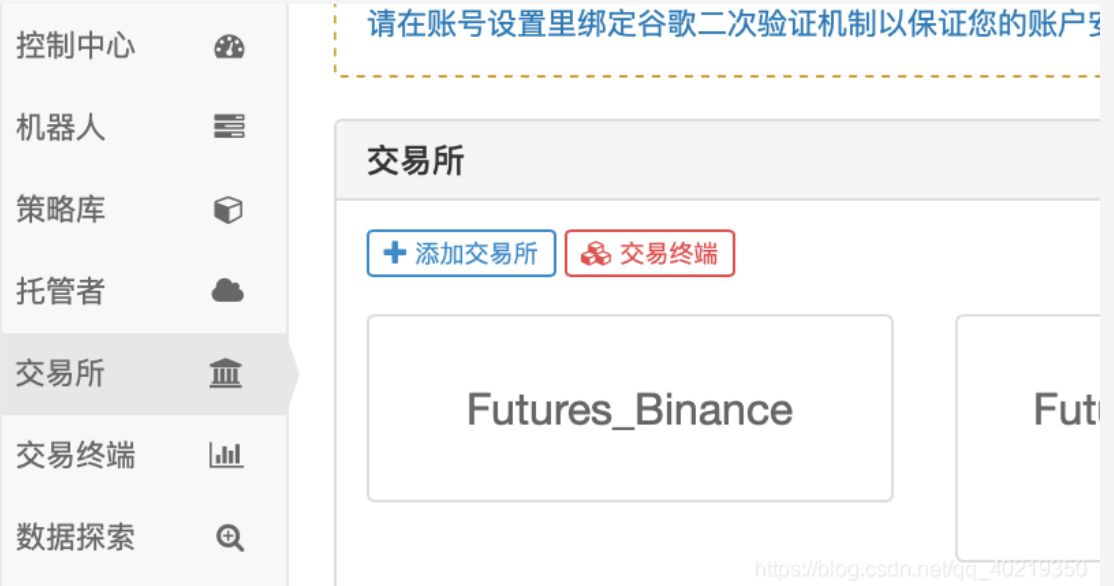This screenshot has height=586, width=1114.
Task: Go to 机器人 menu item
Action: pos(61,128)
